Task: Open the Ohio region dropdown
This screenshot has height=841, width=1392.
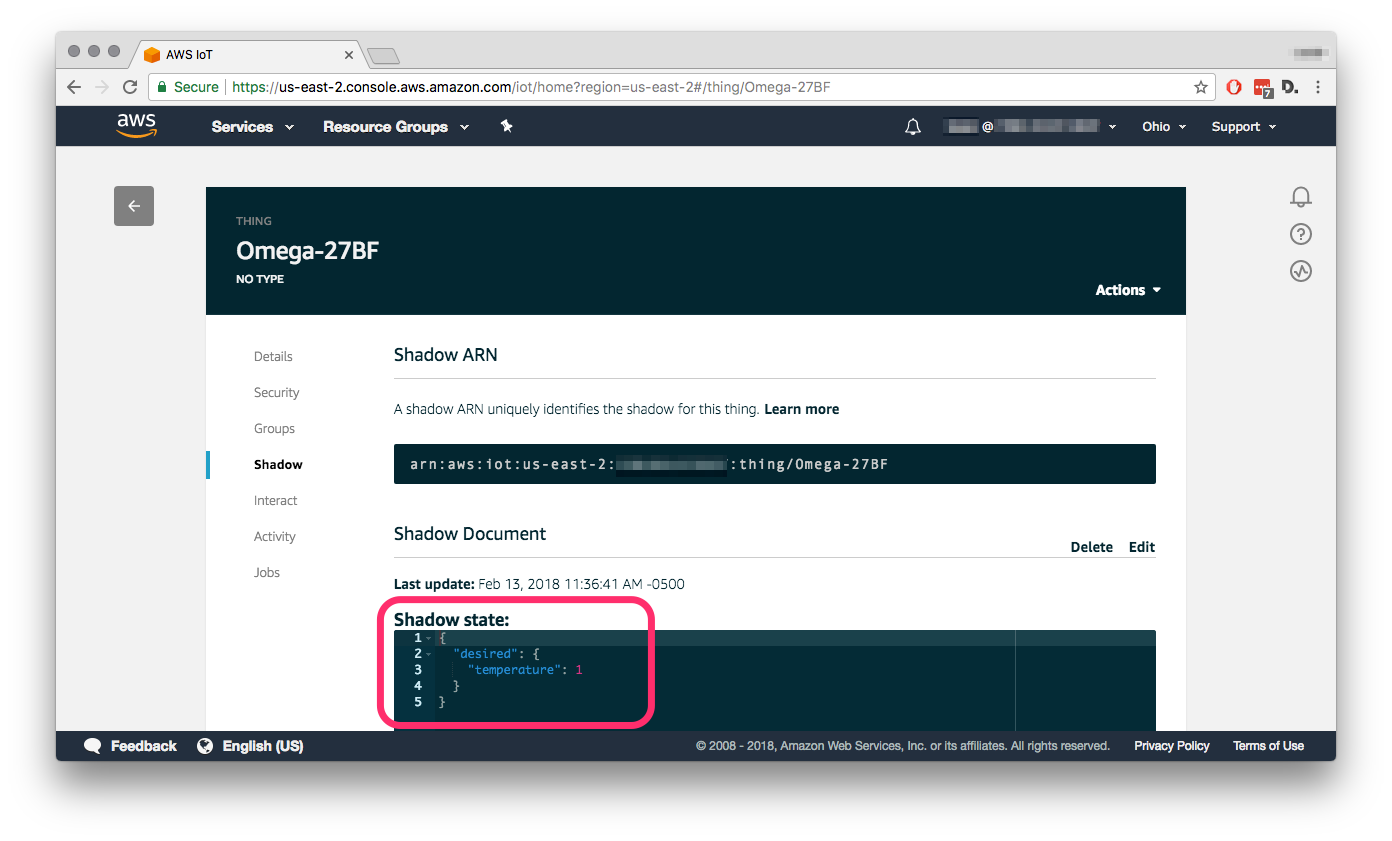Action: (1164, 127)
